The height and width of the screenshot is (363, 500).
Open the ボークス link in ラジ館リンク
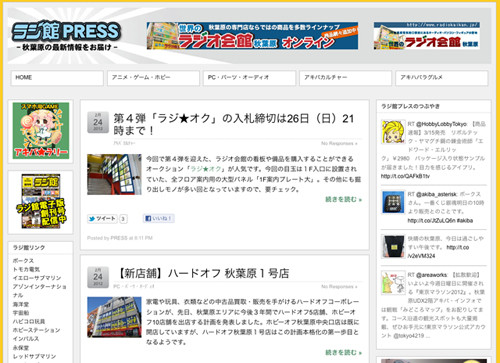point(23,261)
